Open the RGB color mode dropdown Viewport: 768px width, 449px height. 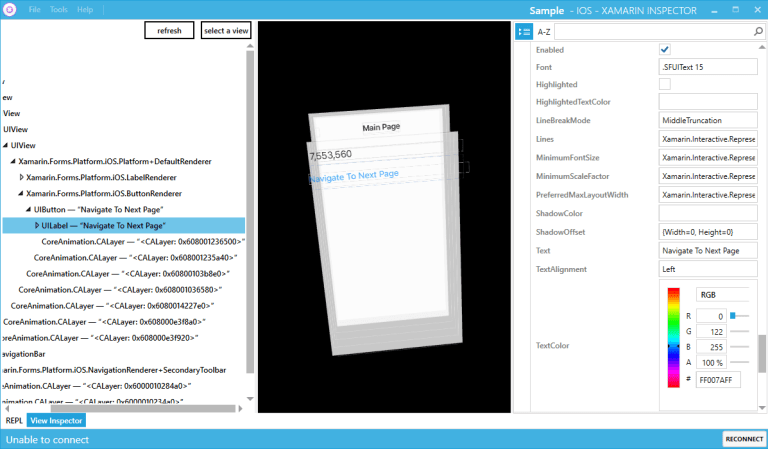click(x=722, y=295)
